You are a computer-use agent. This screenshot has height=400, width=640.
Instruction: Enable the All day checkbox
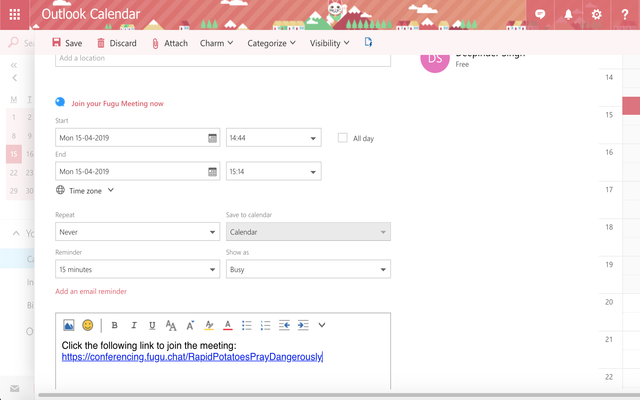pyautogui.click(x=343, y=138)
